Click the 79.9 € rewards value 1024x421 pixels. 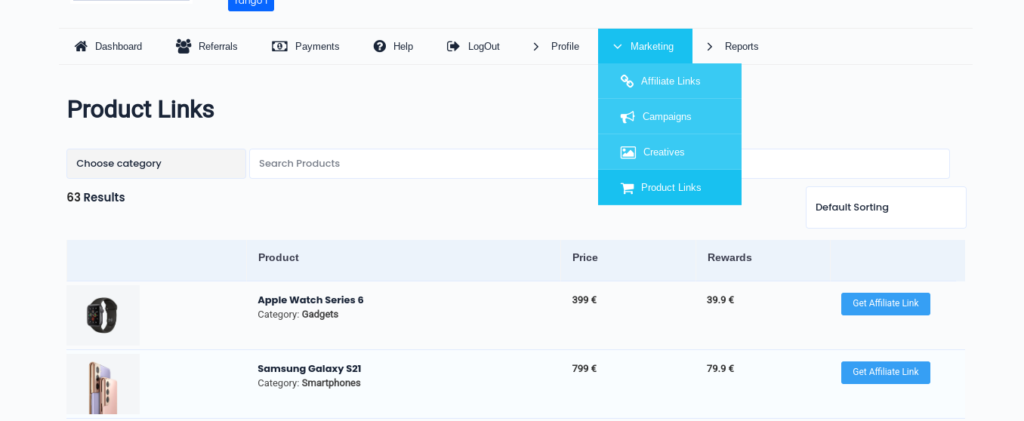tap(720, 369)
